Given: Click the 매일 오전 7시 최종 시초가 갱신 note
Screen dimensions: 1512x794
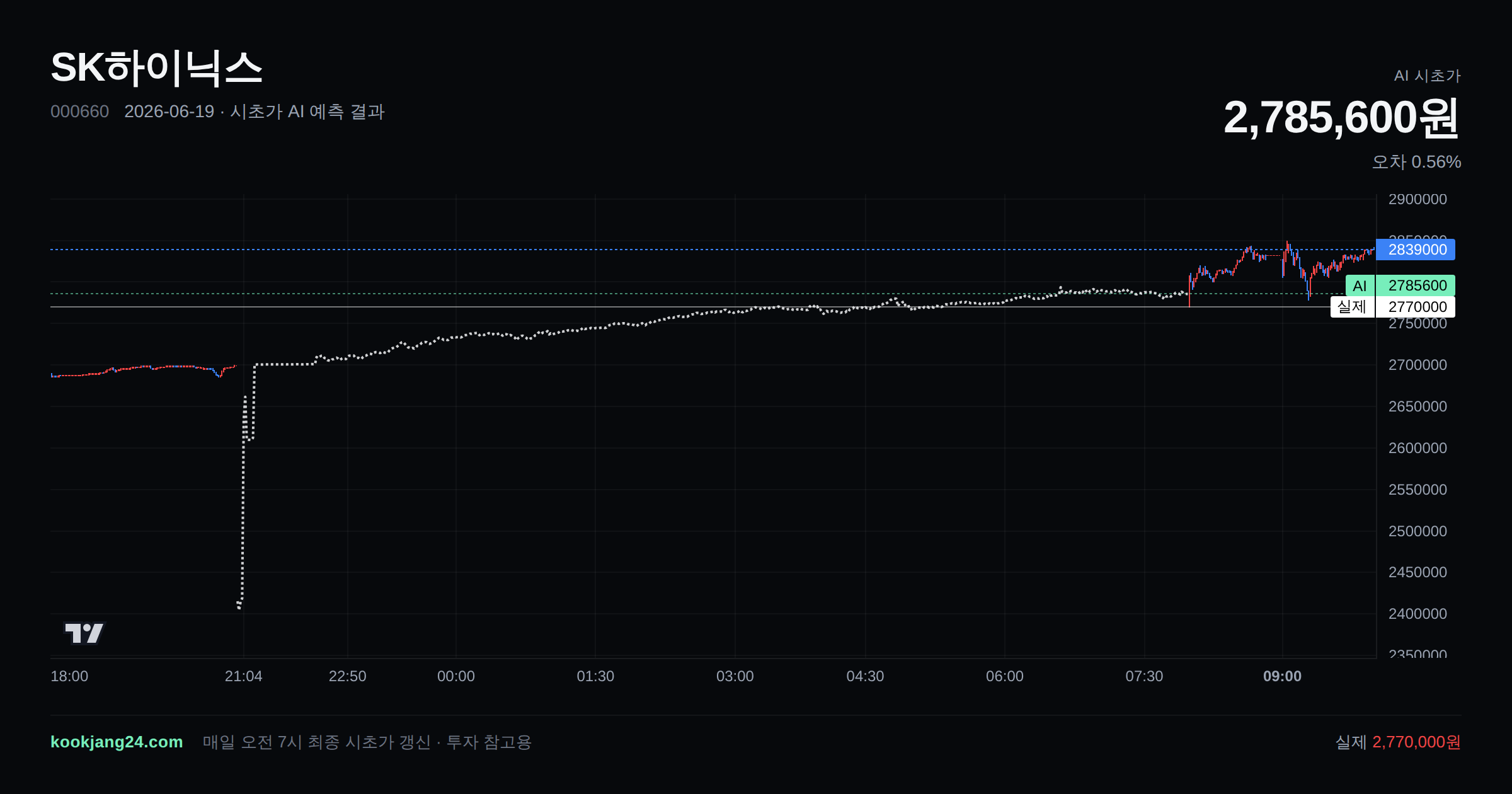Looking at the screenshot, I should coord(317,742).
